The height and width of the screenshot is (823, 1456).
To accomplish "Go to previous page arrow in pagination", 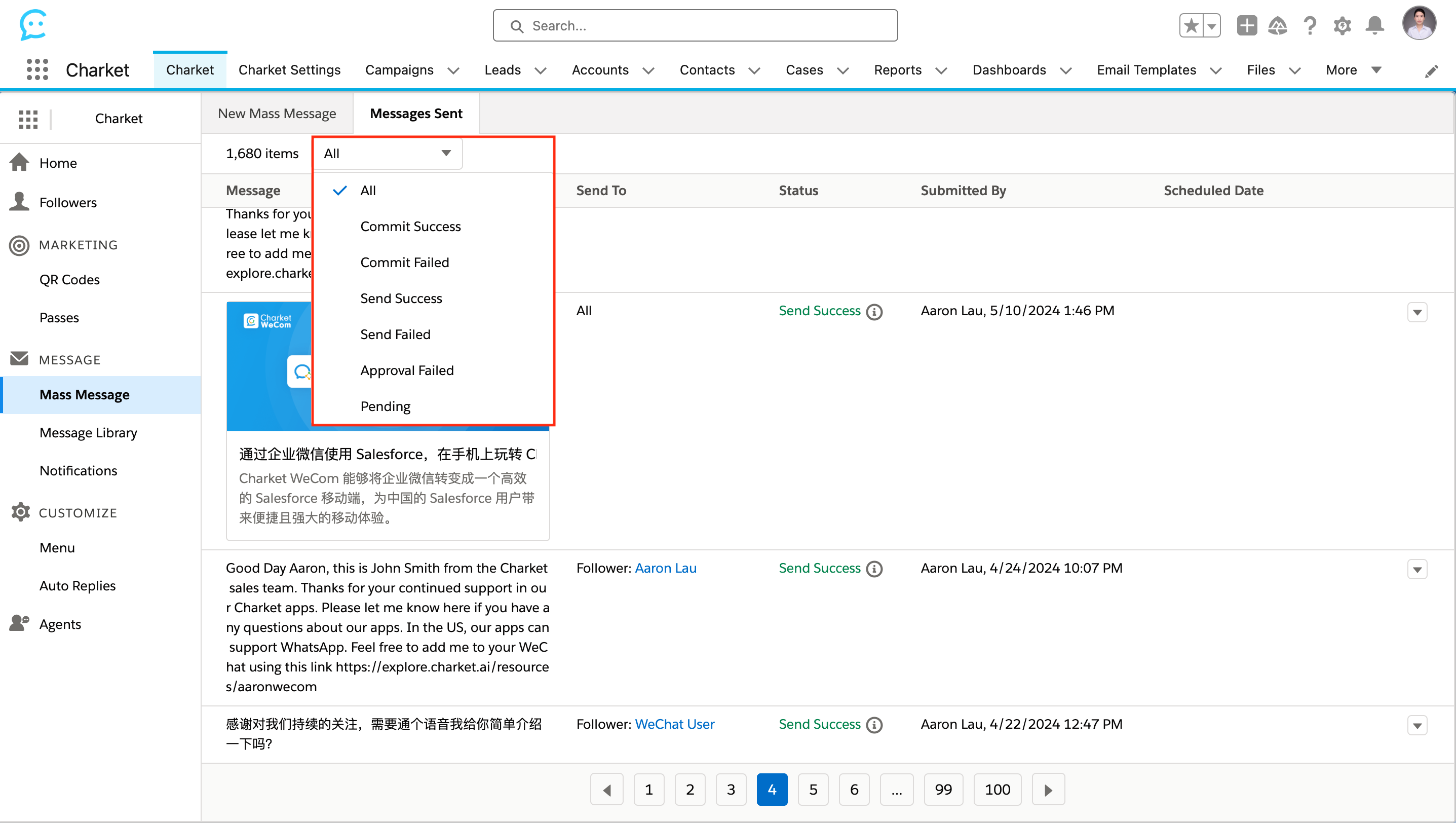I will [x=606, y=790].
